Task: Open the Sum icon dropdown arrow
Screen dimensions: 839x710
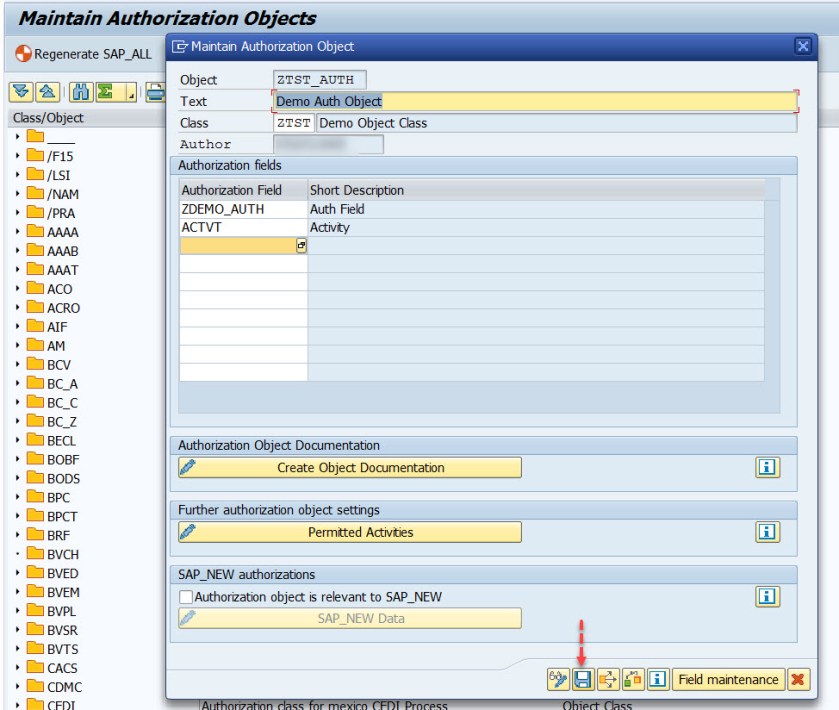Action: click(x=130, y=94)
